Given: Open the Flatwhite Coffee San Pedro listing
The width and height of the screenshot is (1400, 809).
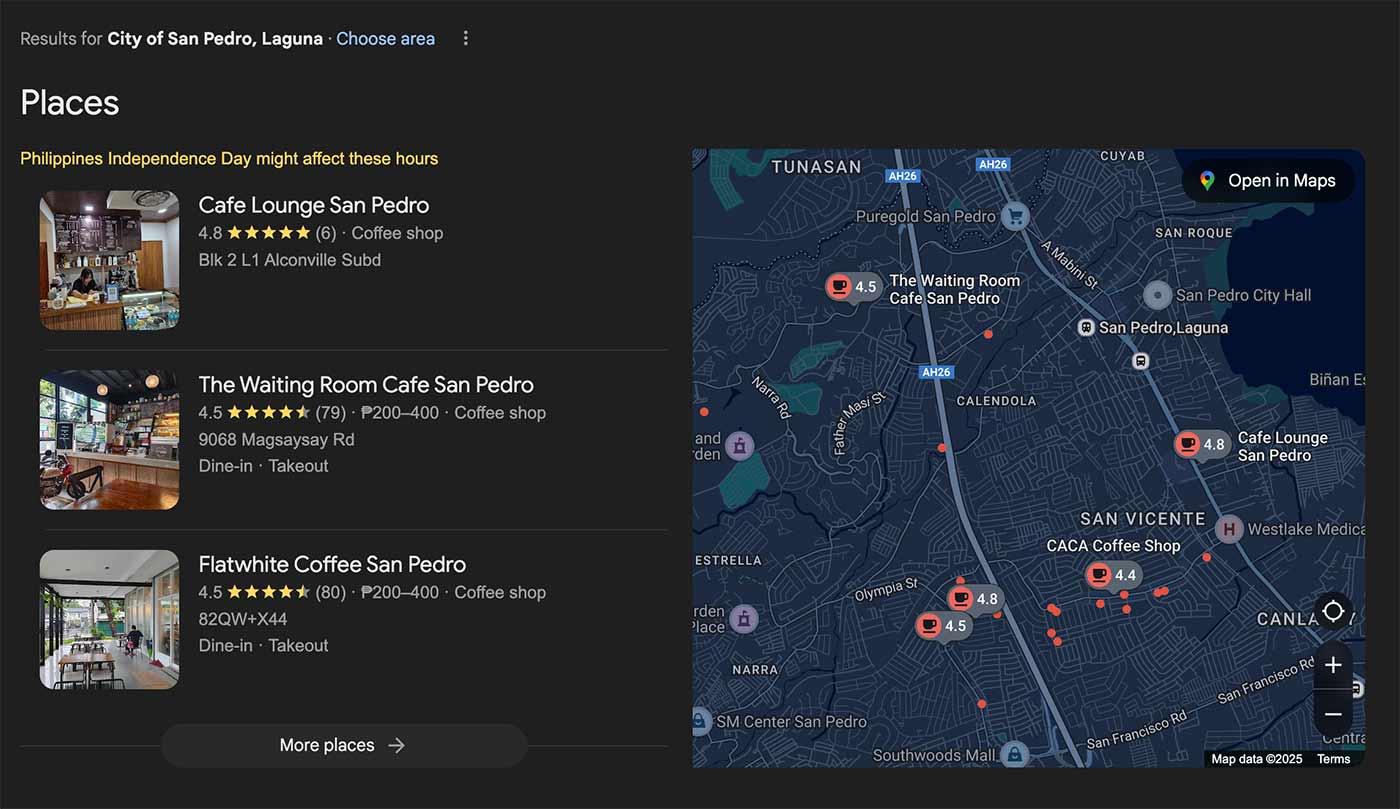Looking at the screenshot, I should (332, 564).
